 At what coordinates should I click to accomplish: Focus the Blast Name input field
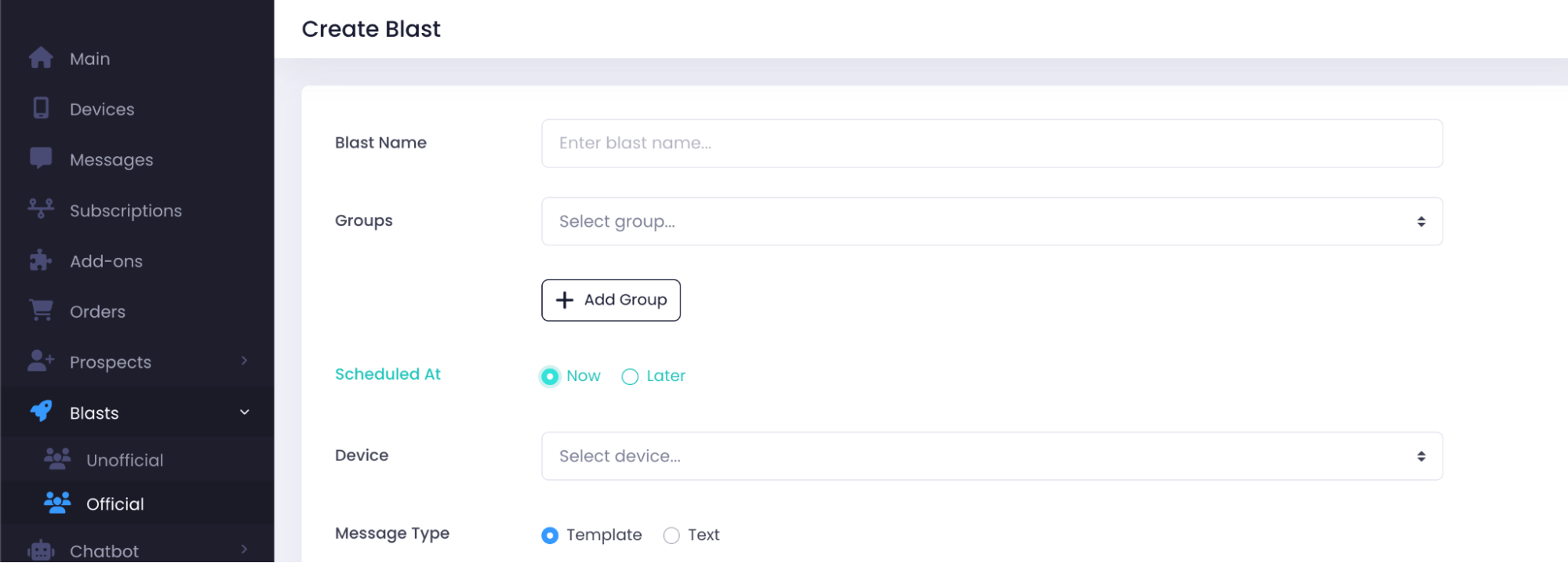991,143
